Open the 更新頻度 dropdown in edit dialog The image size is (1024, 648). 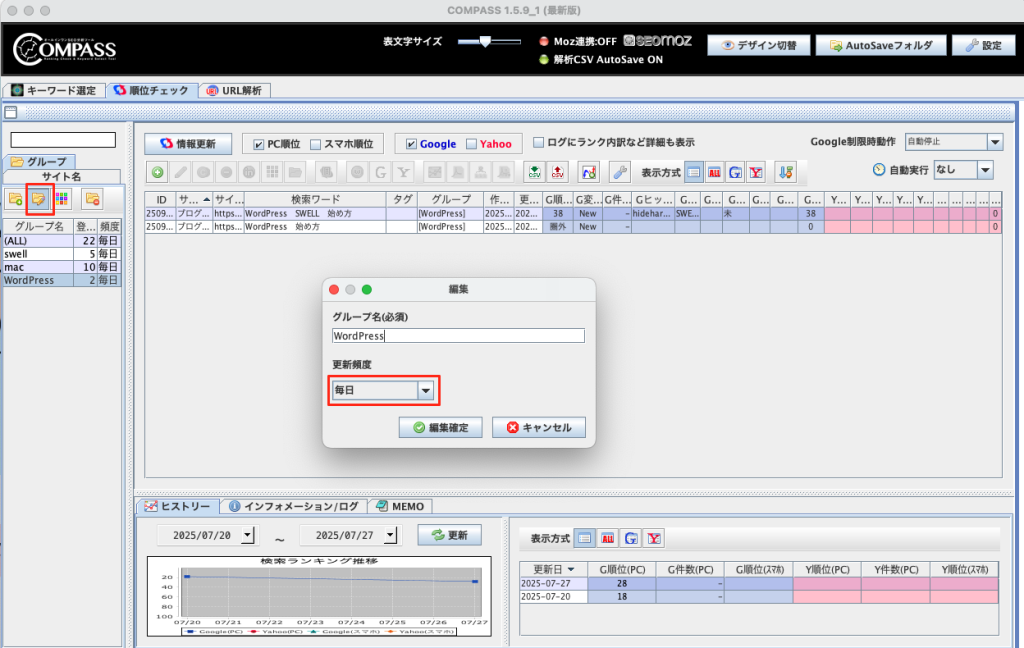[427, 390]
